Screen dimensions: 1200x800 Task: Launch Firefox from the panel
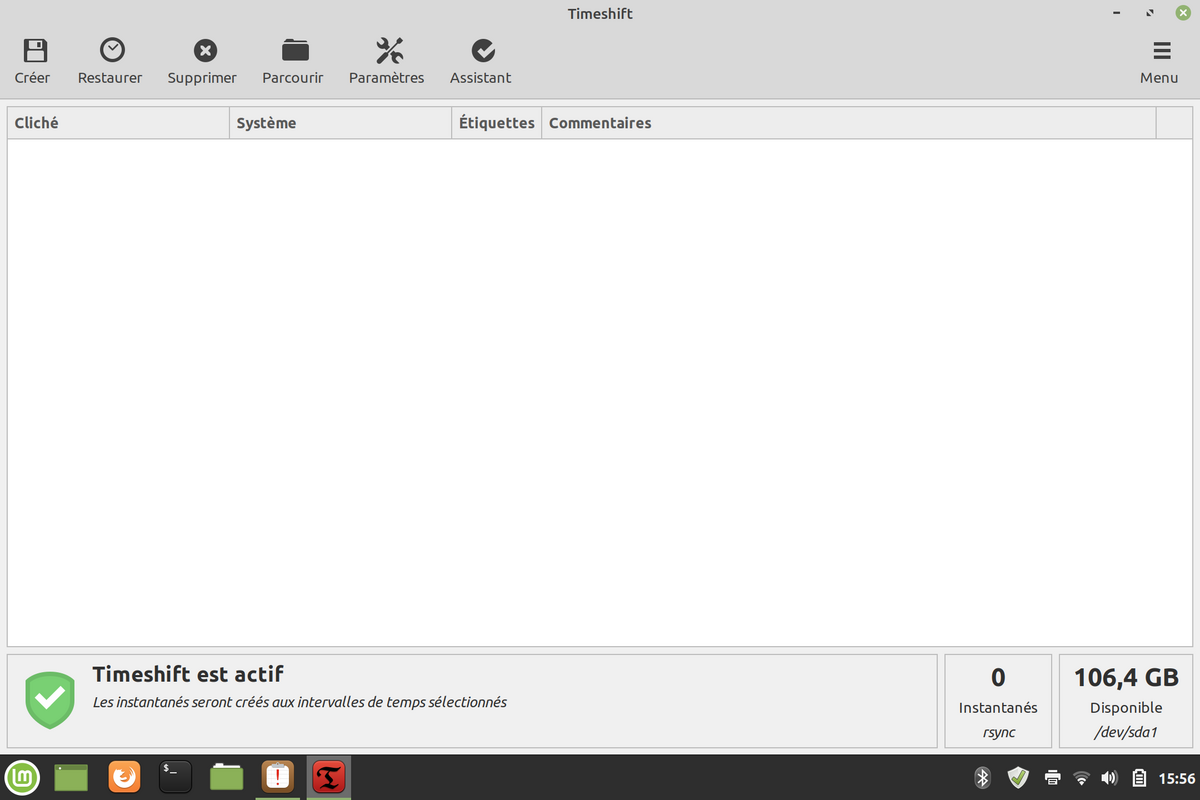pos(124,777)
